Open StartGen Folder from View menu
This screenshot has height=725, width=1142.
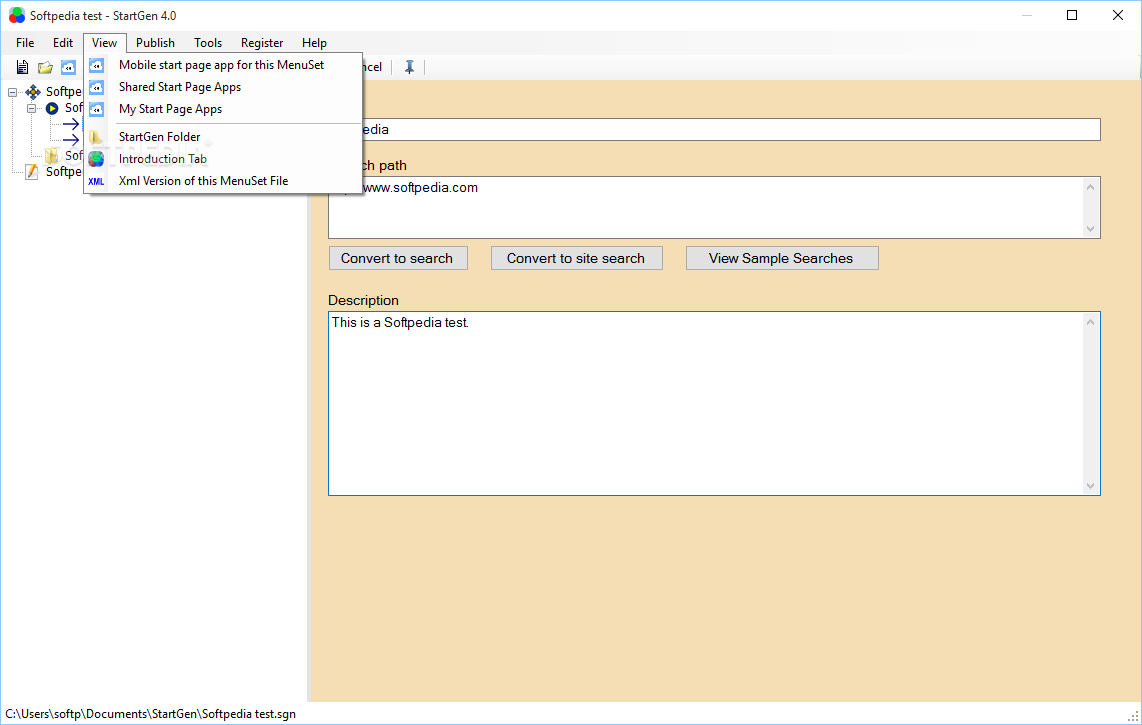point(223,137)
